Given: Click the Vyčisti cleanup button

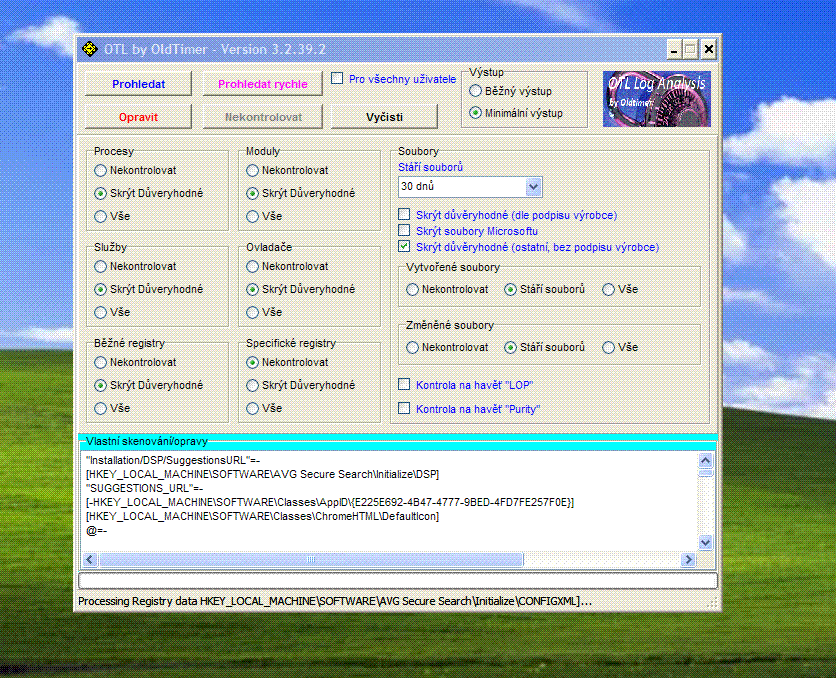Looking at the screenshot, I should tap(384, 117).
